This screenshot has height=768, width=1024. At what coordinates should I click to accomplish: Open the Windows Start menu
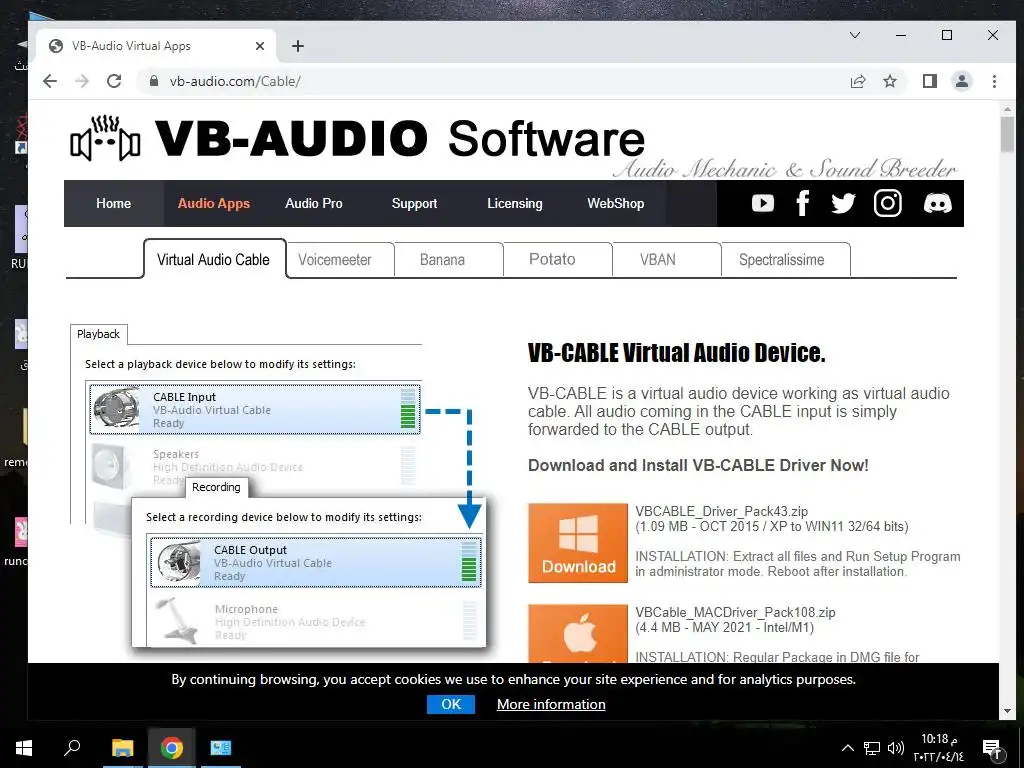click(24, 747)
